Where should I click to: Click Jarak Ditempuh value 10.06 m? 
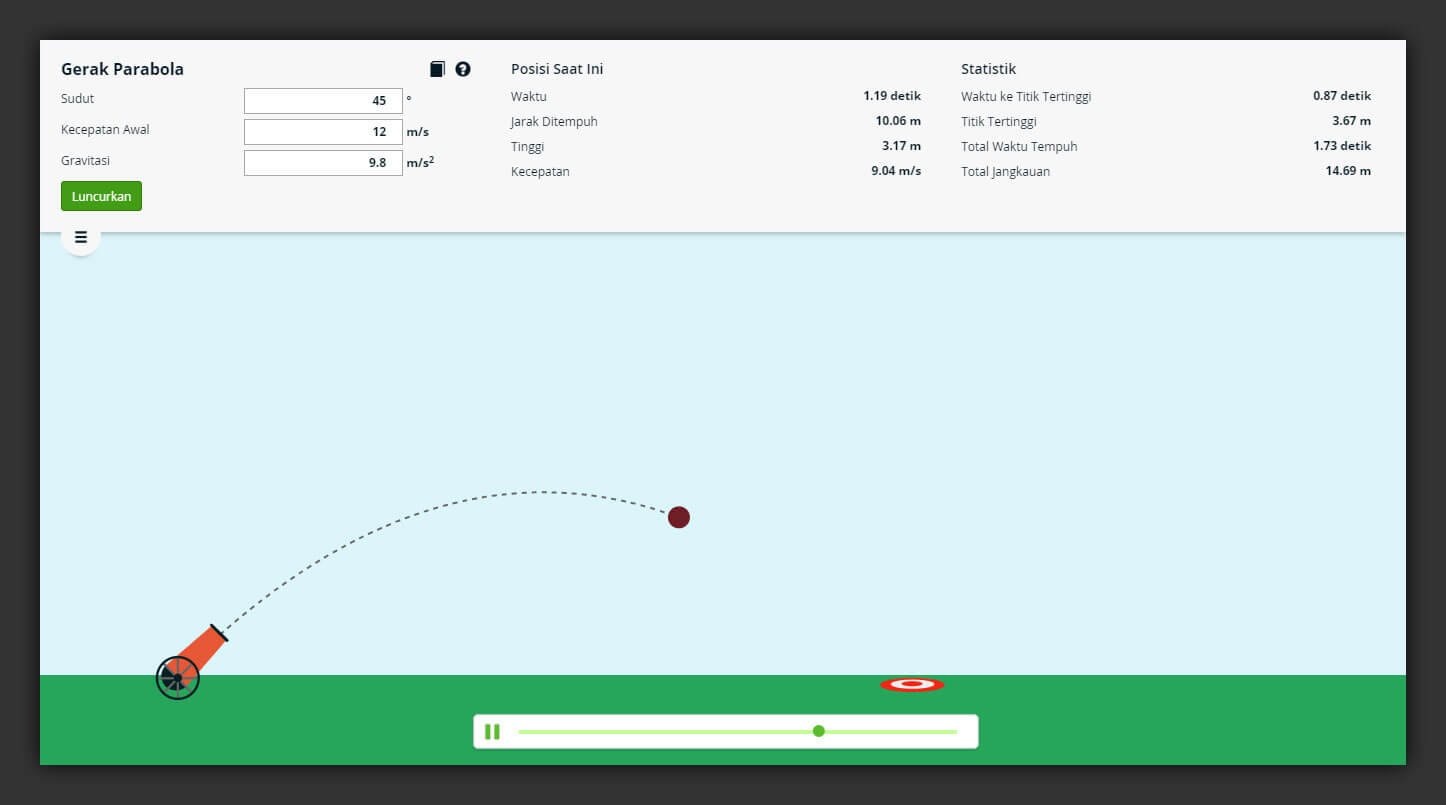pyautogui.click(x=898, y=121)
